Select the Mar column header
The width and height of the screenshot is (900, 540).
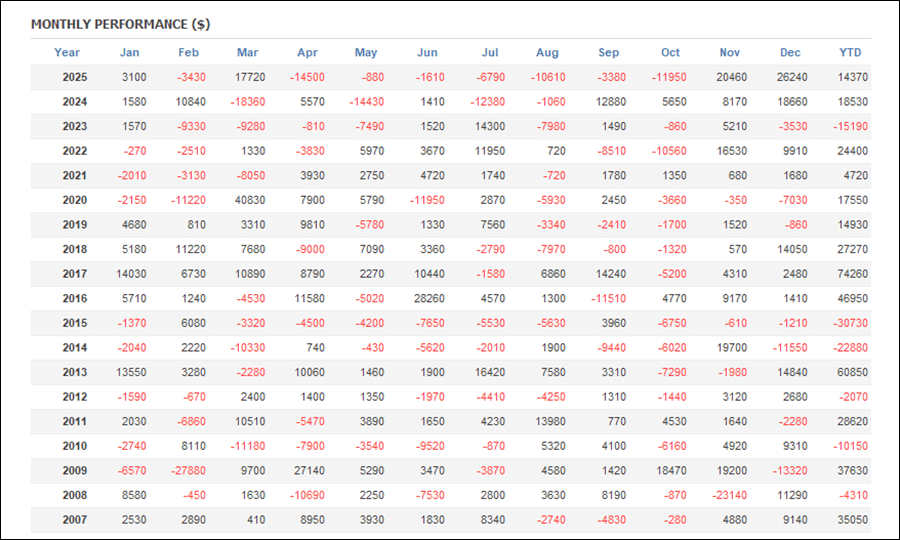[248, 52]
